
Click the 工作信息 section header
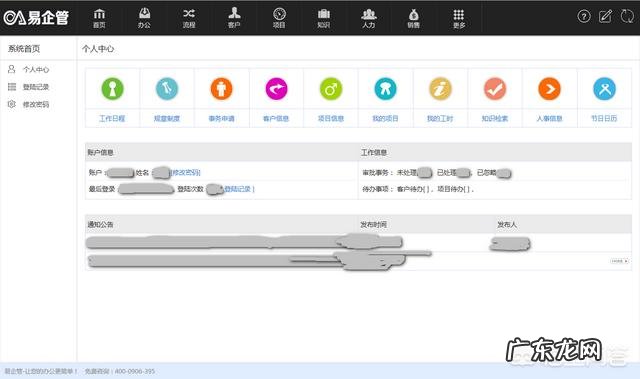point(374,152)
